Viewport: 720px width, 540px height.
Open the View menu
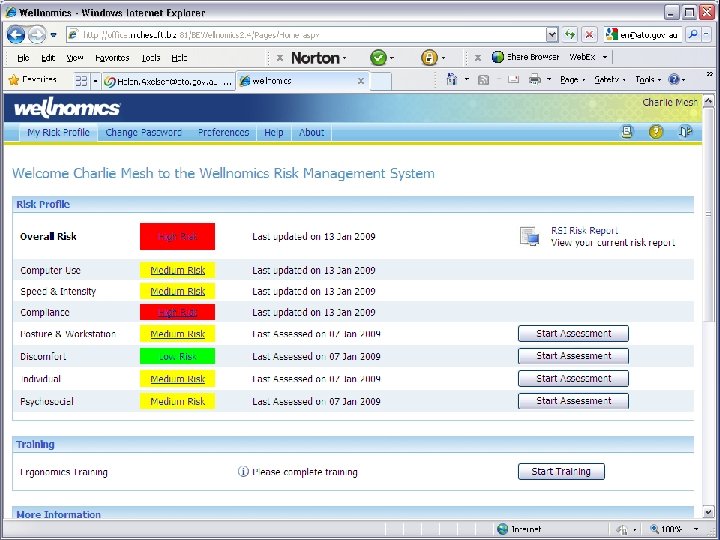74,58
